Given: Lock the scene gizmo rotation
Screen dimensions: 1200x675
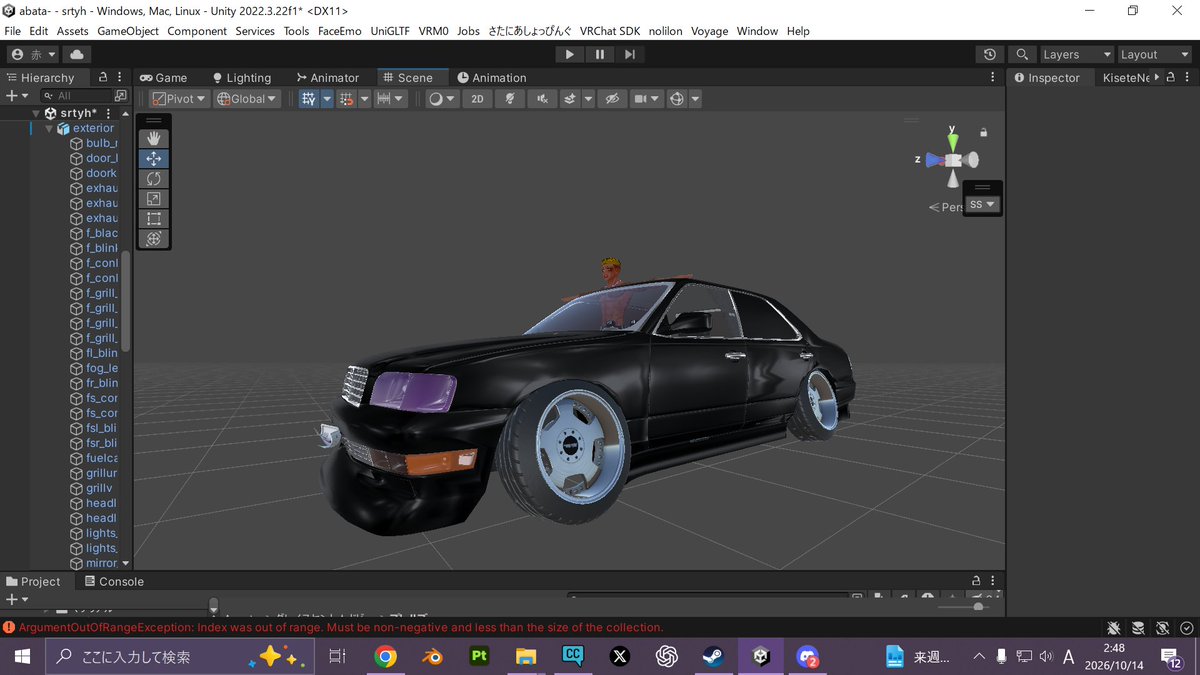Looking at the screenshot, I should point(984,132).
